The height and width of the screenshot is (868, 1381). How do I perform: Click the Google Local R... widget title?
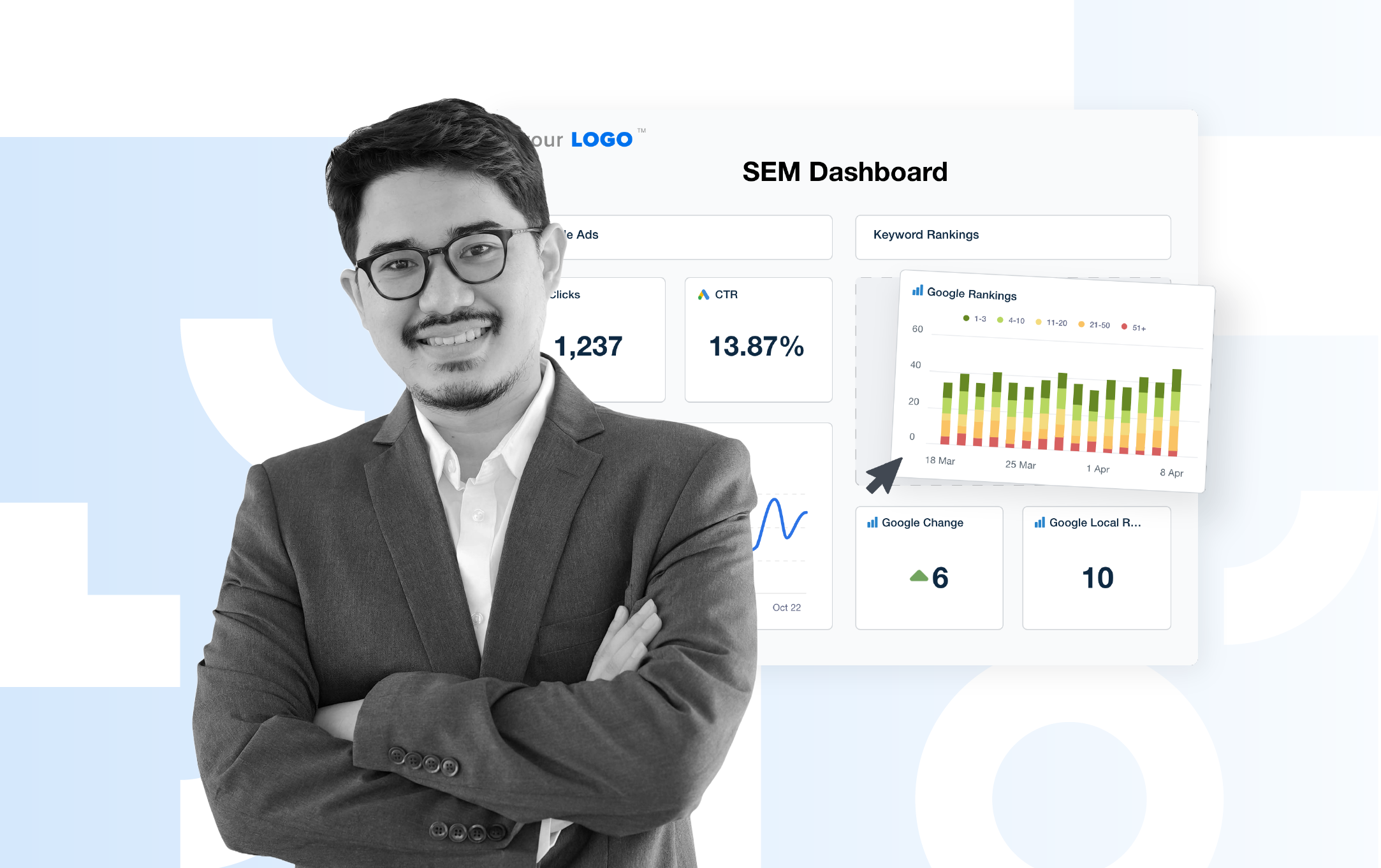1095,523
